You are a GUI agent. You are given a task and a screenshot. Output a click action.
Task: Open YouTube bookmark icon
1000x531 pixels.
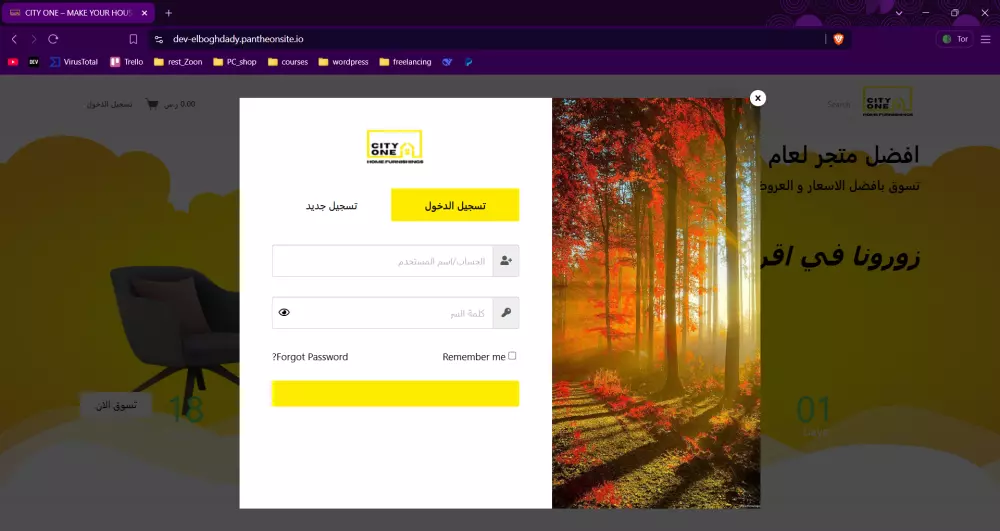point(13,62)
